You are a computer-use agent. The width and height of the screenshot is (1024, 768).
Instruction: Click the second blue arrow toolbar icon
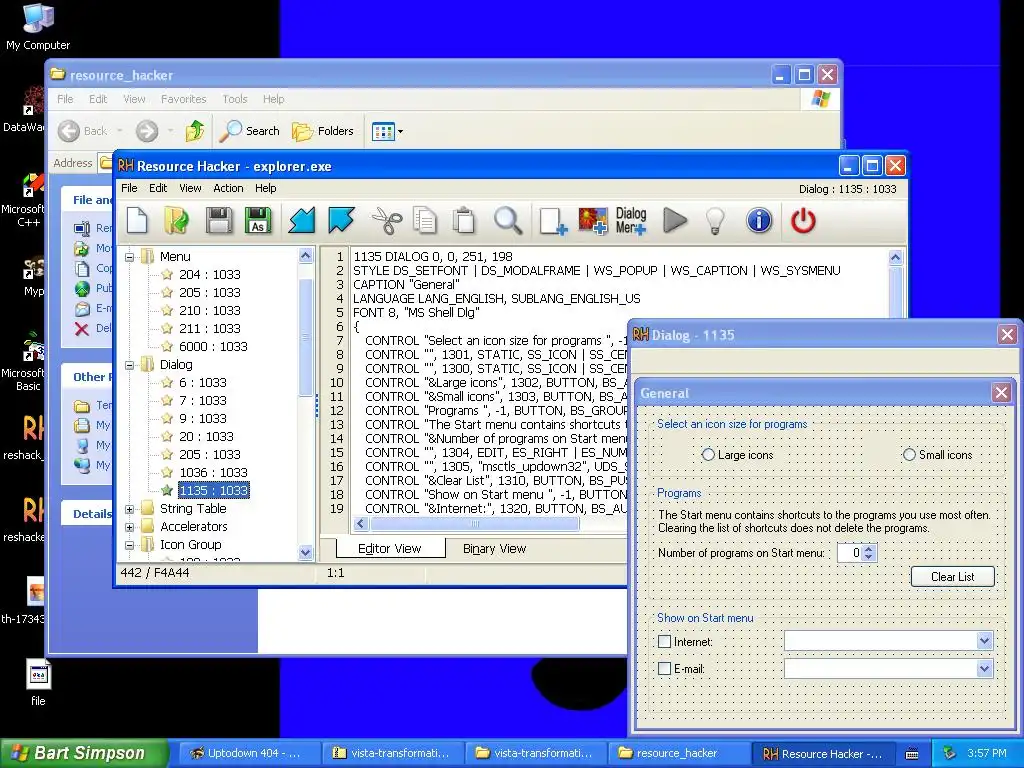[x=341, y=220]
